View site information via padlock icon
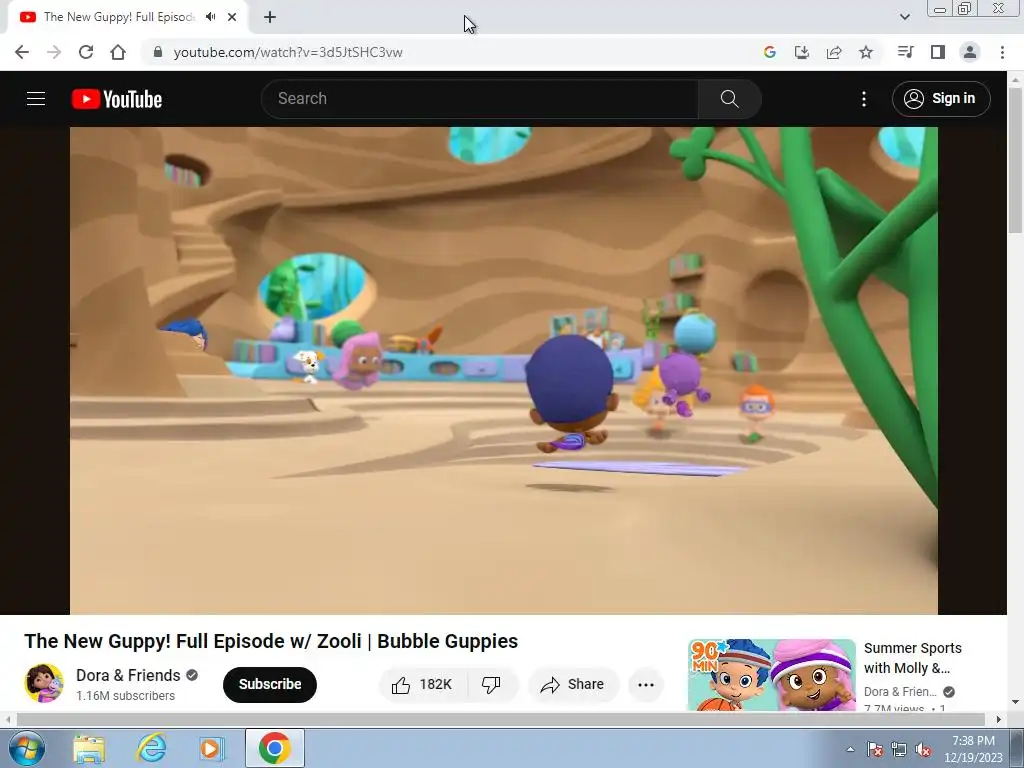The width and height of the screenshot is (1024, 768). pyautogui.click(x=157, y=52)
